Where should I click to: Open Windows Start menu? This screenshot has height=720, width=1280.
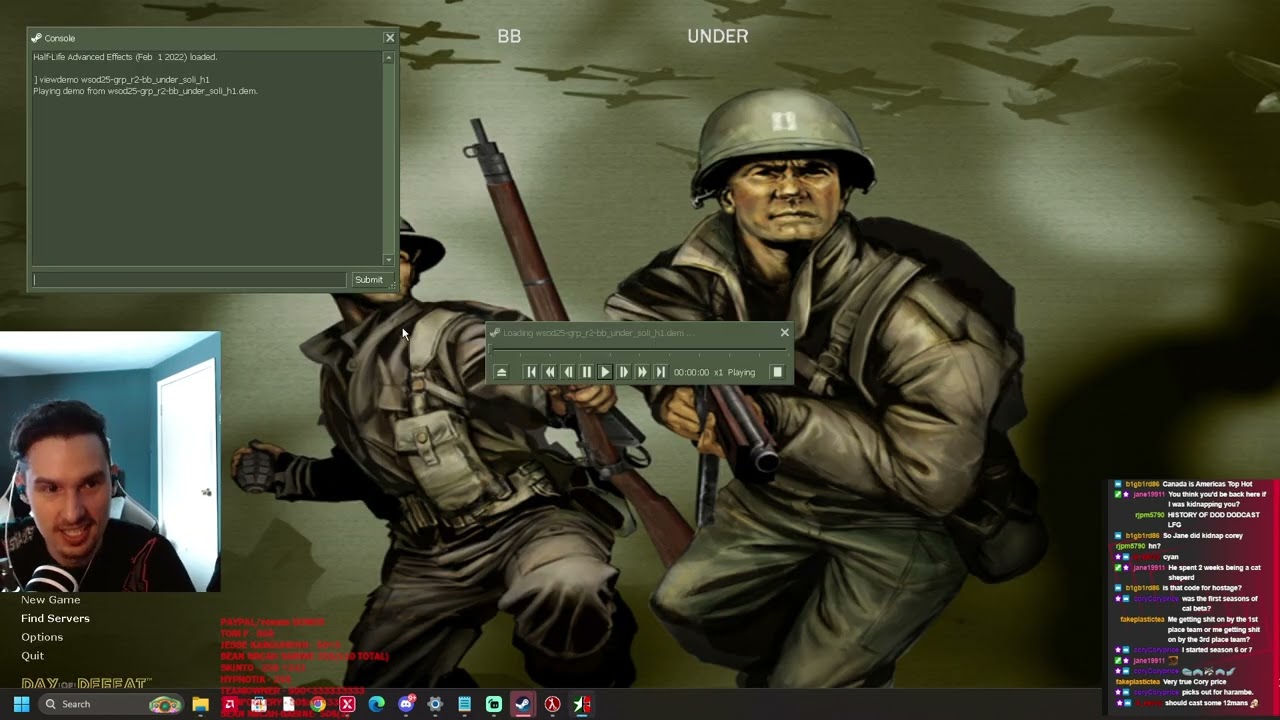click(x=21, y=704)
